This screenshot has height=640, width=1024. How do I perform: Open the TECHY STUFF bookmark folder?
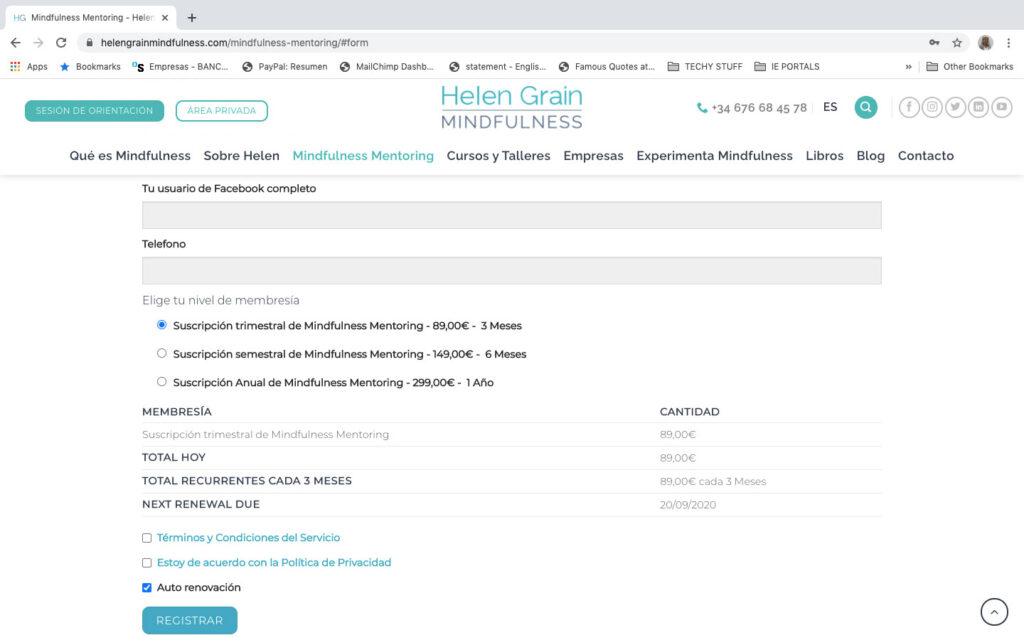(705, 67)
